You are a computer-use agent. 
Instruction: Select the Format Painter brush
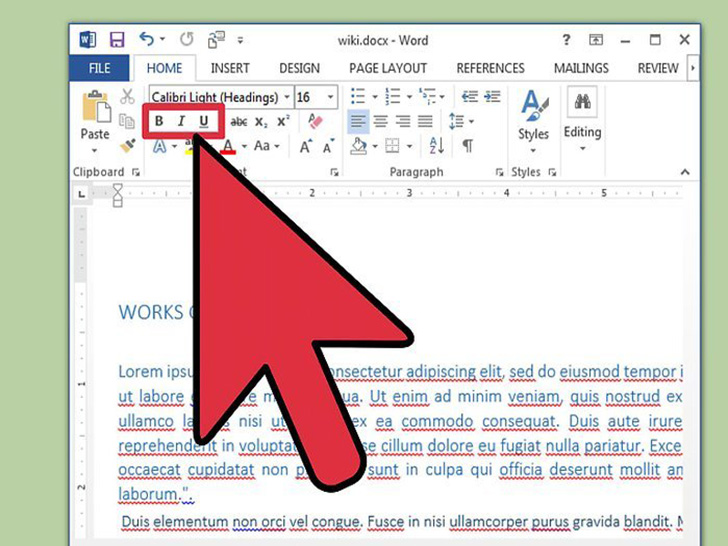128,145
